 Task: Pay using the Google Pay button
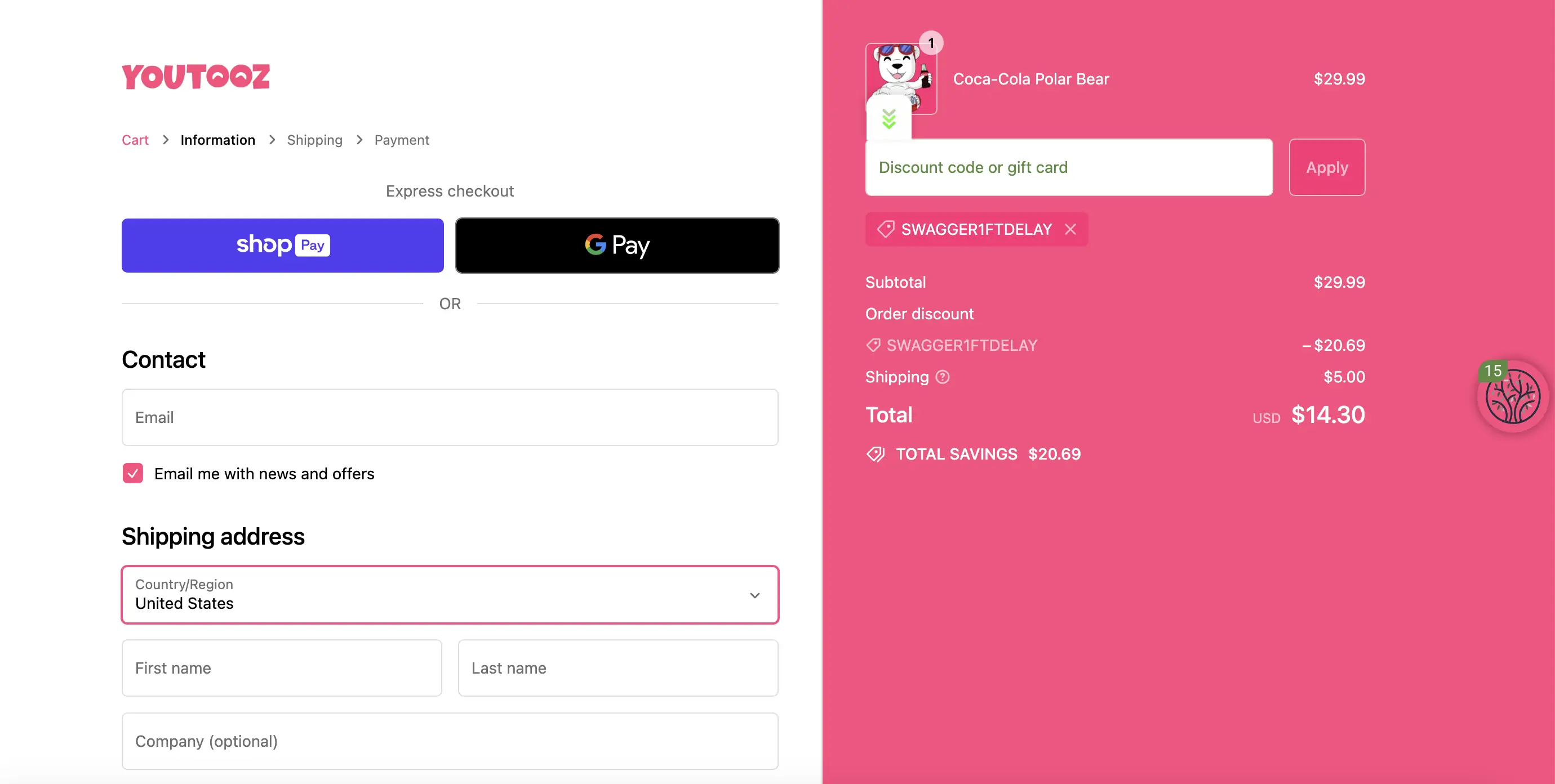coord(617,245)
